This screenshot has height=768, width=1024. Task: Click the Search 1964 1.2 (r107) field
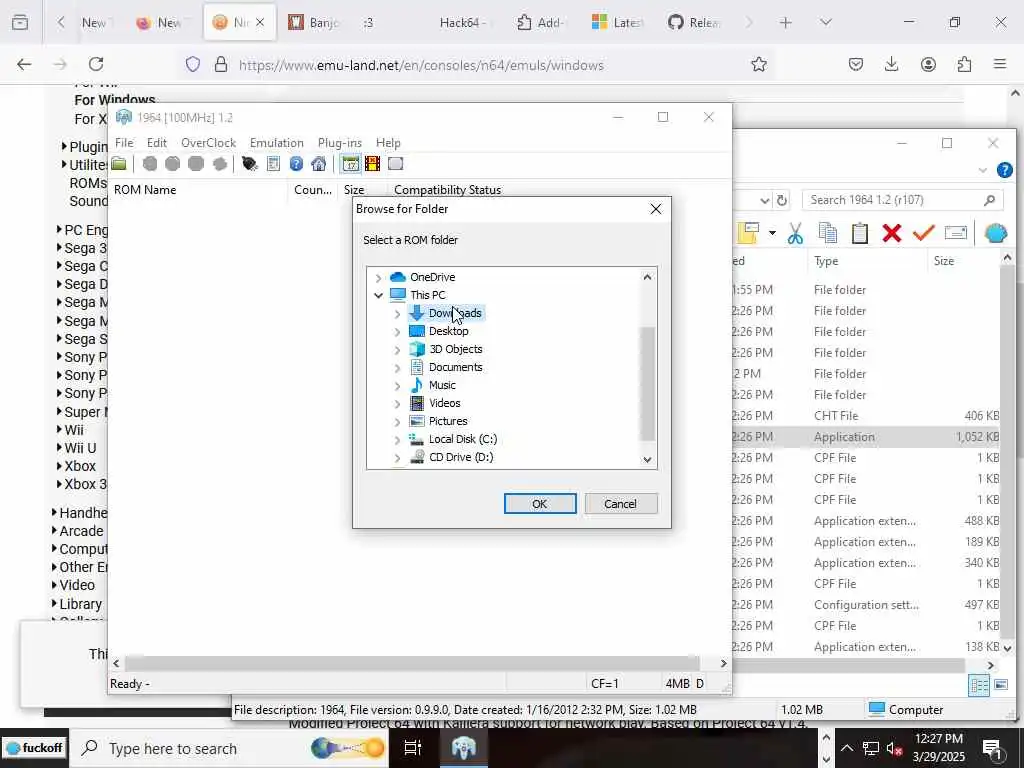click(x=902, y=200)
